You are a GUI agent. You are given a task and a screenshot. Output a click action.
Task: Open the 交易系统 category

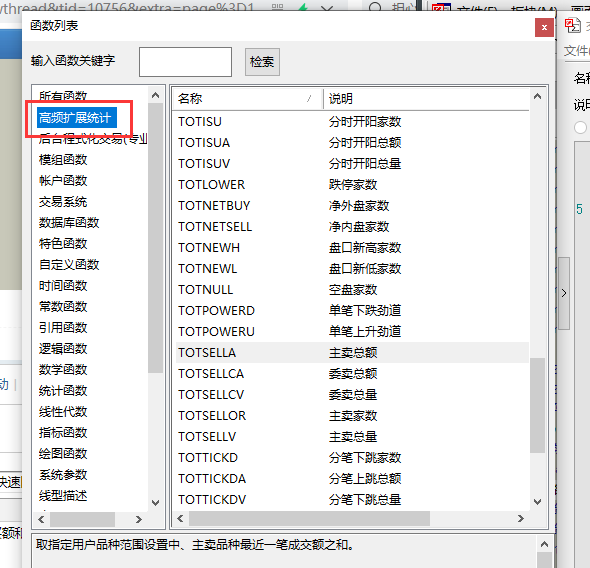[x=63, y=202]
